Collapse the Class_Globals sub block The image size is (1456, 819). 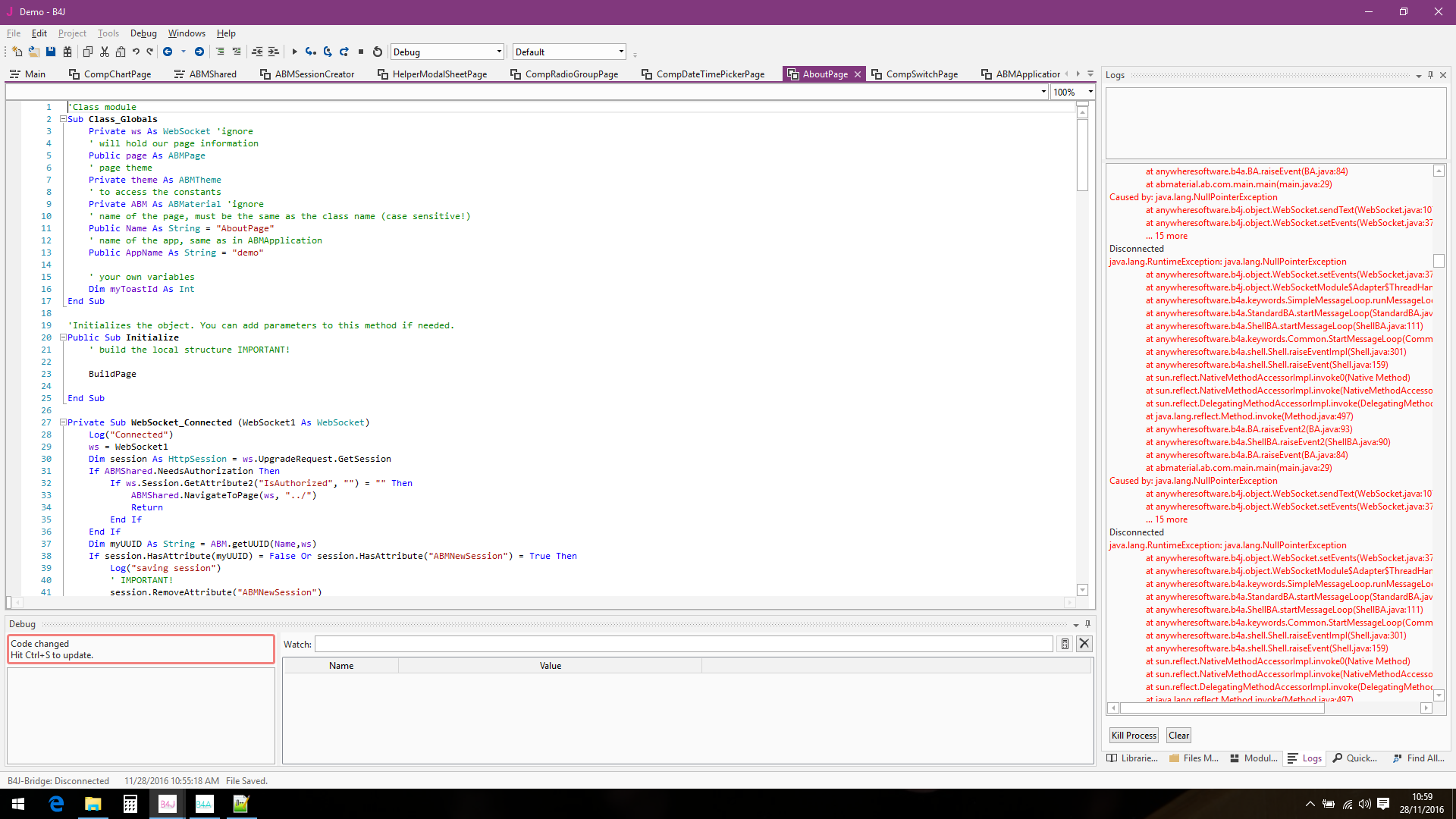point(63,119)
